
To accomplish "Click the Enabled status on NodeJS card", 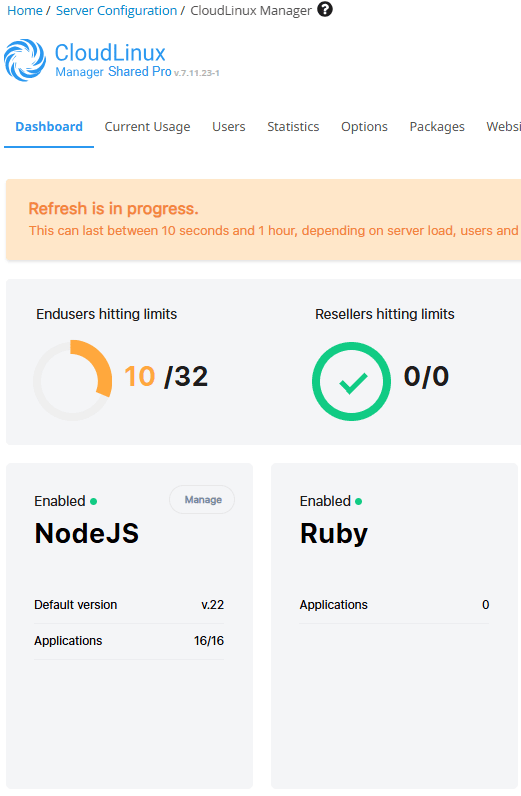I will (x=59, y=501).
